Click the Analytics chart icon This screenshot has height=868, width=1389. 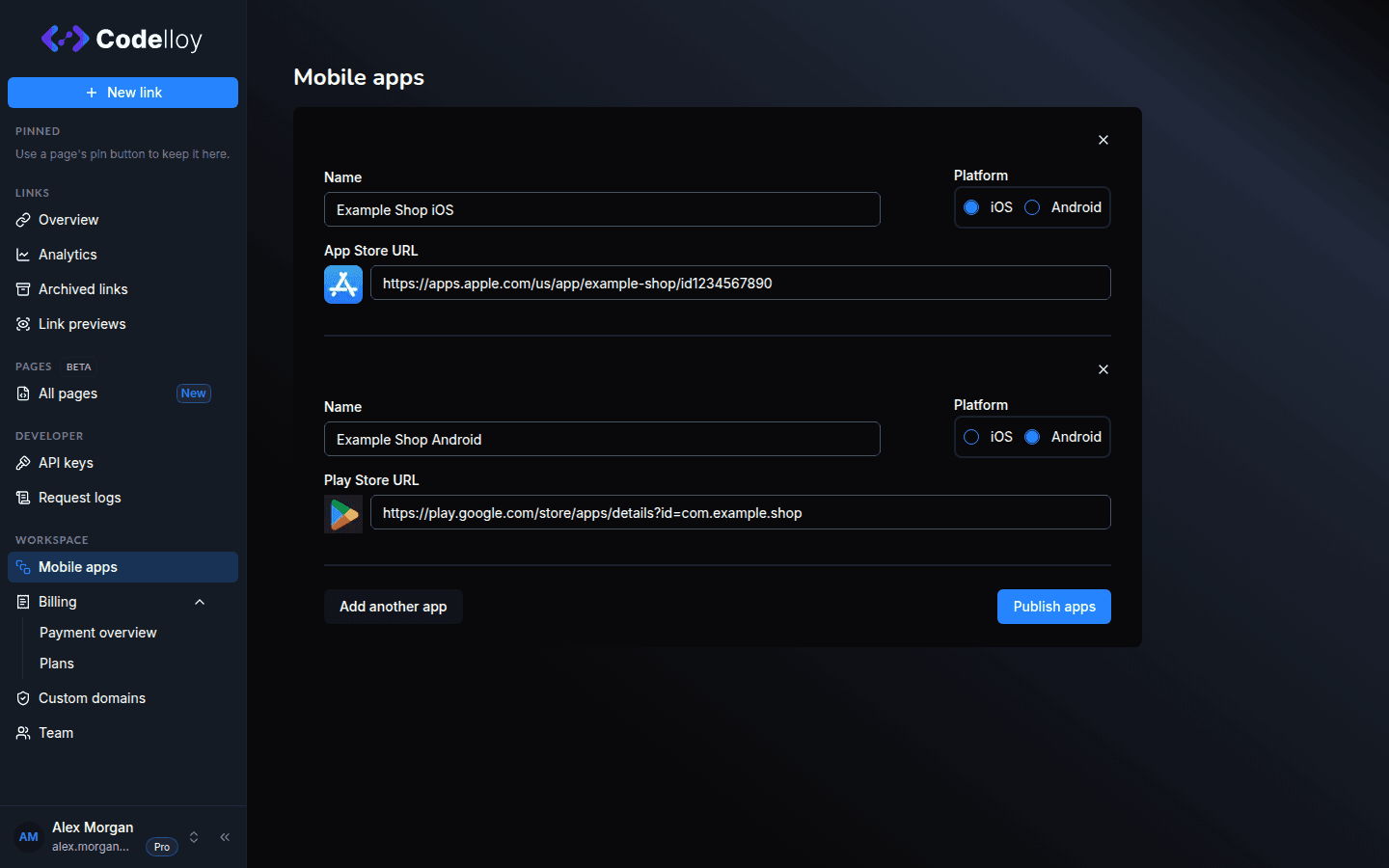(x=23, y=255)
